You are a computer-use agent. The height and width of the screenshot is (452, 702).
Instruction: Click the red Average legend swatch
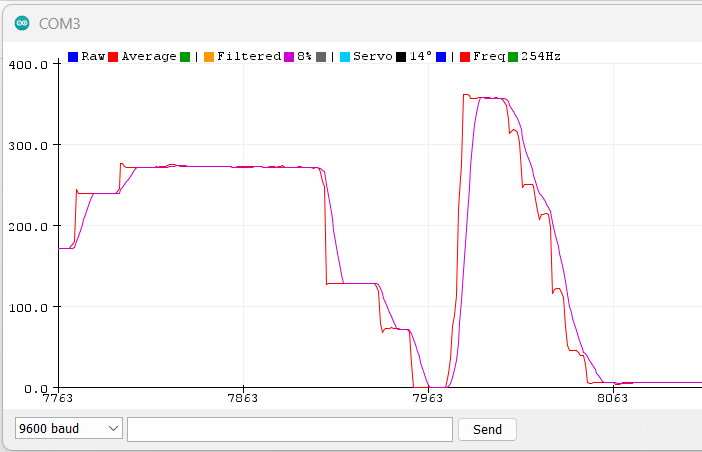(114, 57)
